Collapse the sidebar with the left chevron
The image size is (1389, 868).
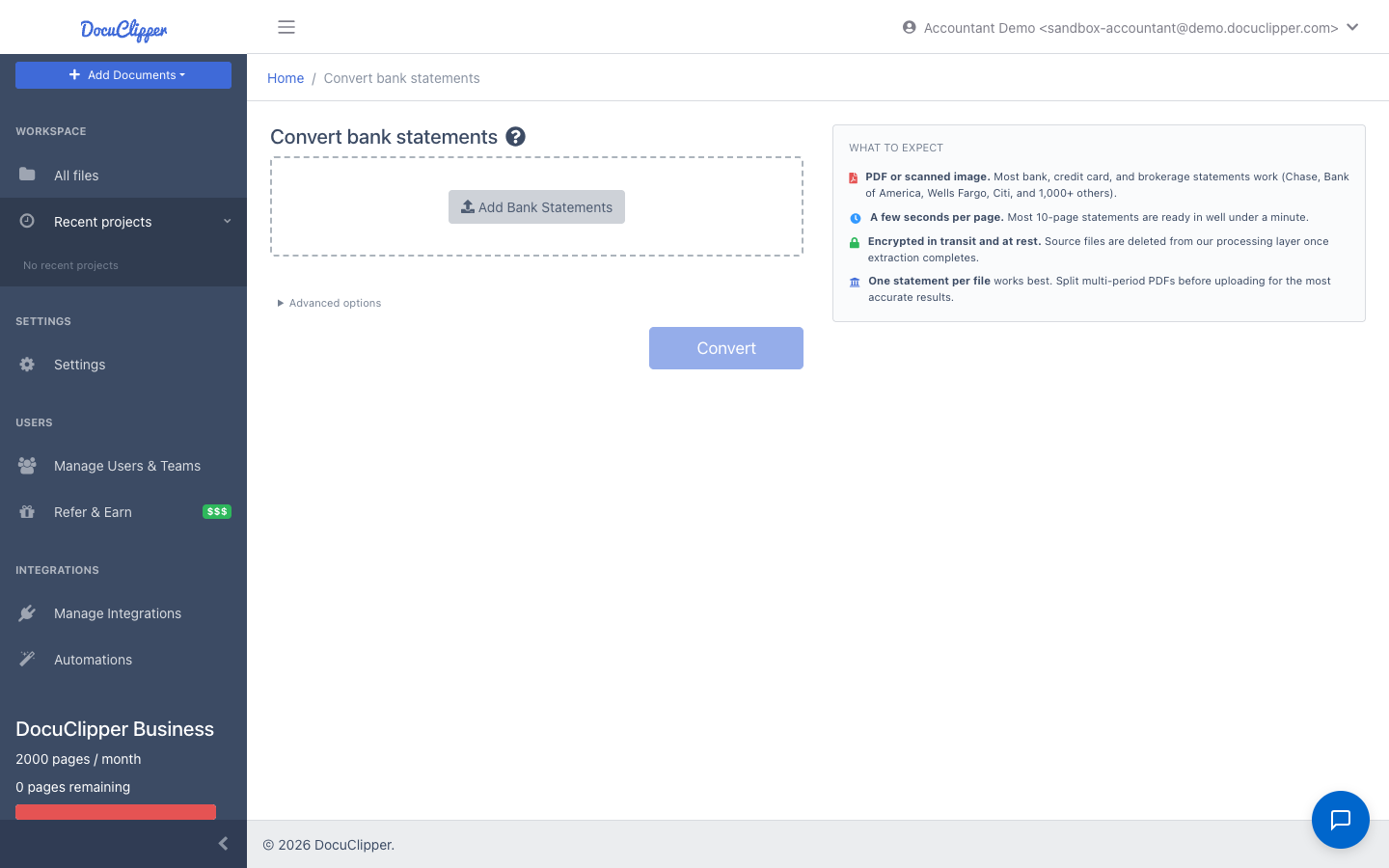(x=223, y=844)
